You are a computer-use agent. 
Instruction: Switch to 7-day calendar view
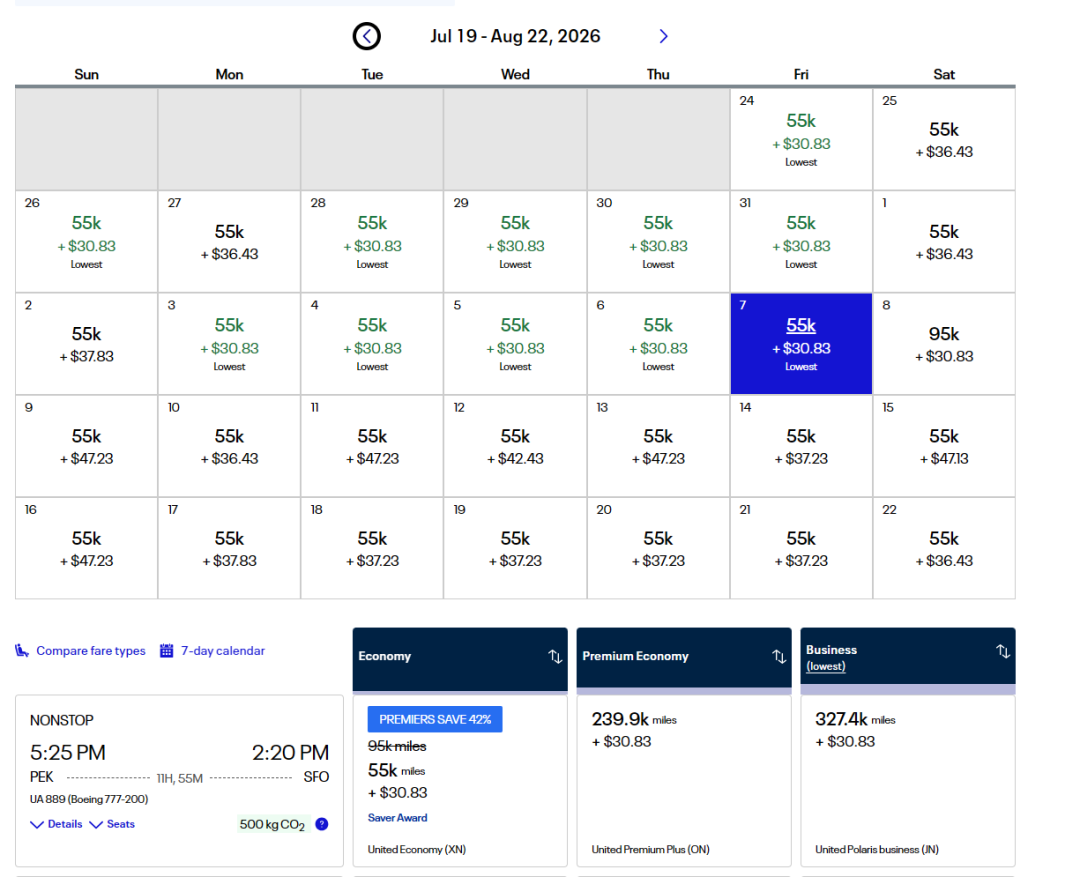coord(222,651)
